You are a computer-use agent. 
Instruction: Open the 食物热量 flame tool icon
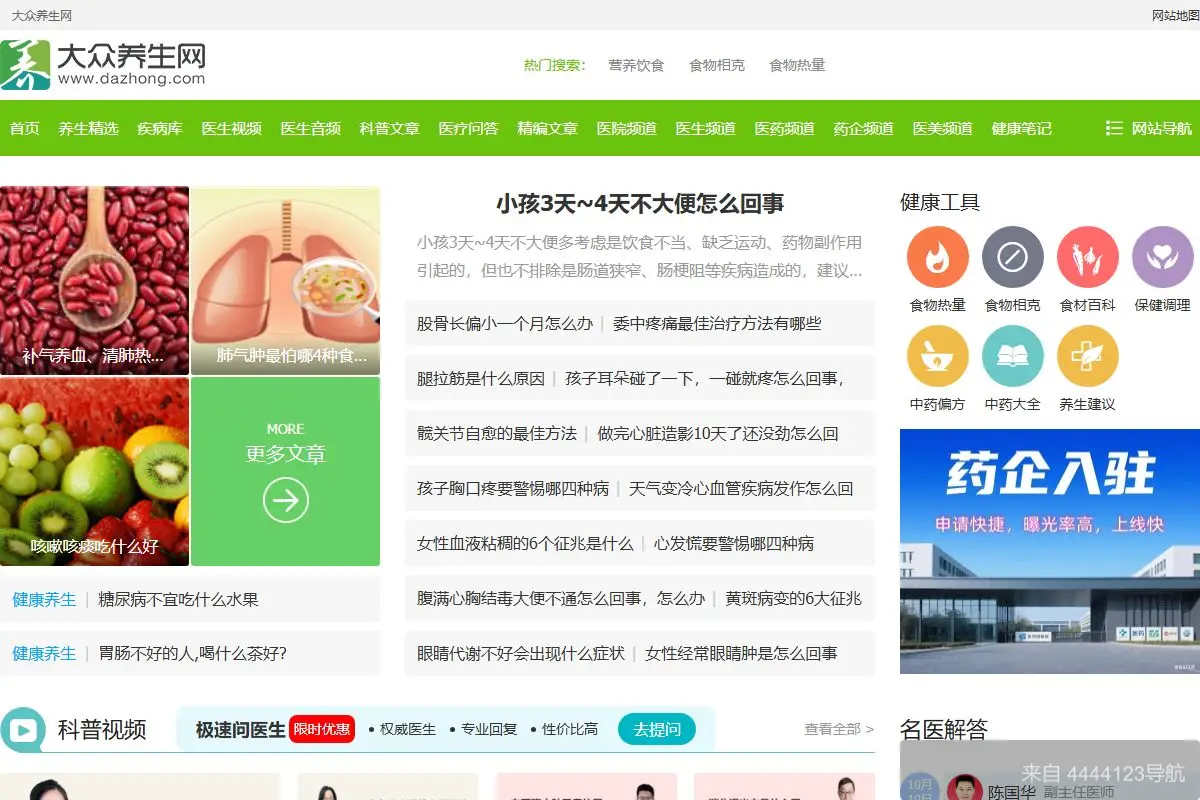pyautogui.click(x=937, y=255)
